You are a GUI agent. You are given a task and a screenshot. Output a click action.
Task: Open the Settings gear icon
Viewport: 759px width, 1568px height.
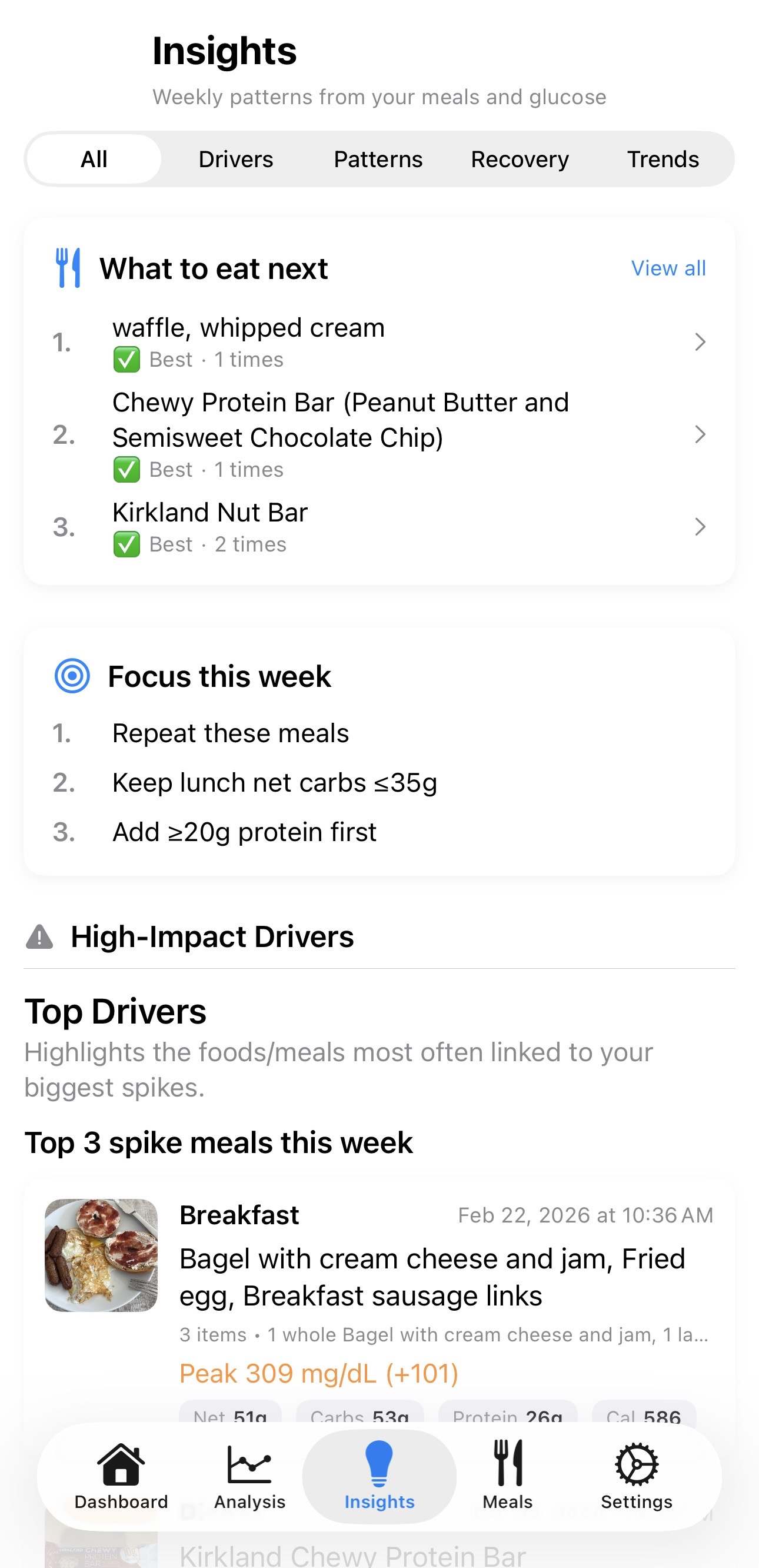636,1464
